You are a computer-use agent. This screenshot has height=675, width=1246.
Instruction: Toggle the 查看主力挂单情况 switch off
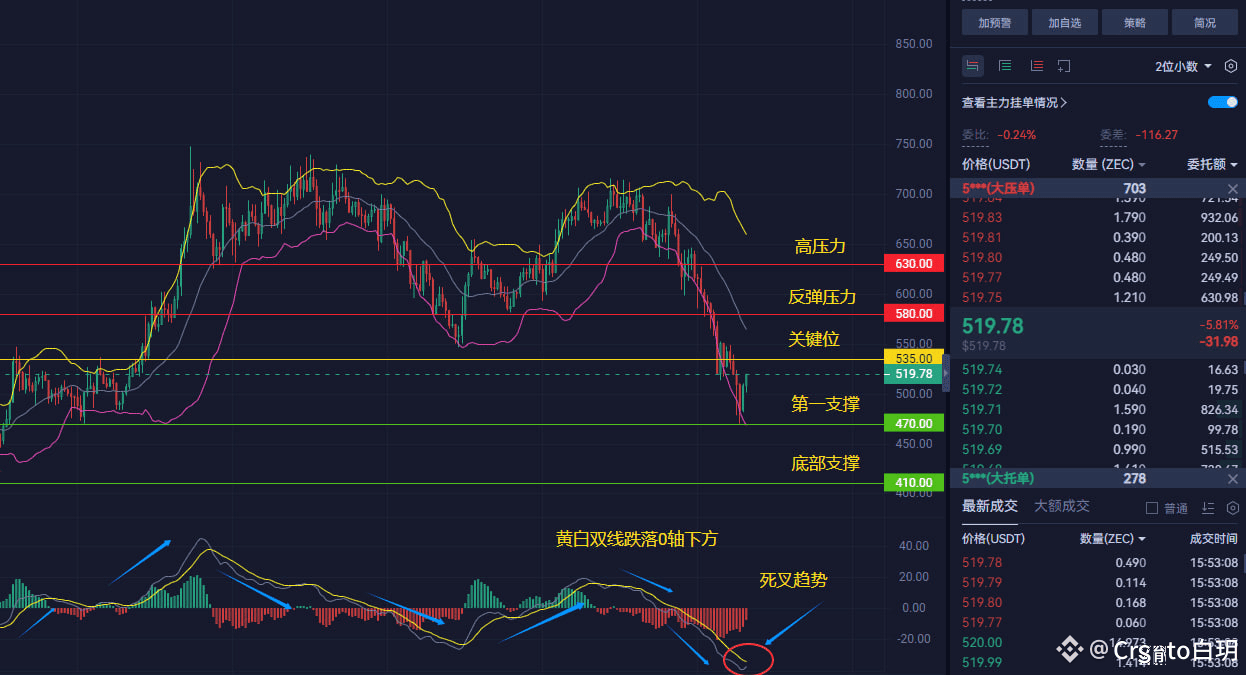(x=1223, y=102)
